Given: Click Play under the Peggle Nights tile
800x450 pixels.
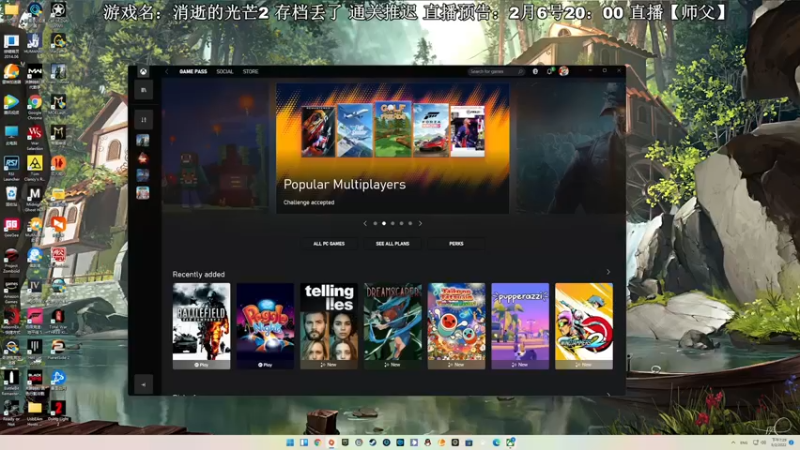Looking at the screenshot, I should pos(265,365).
